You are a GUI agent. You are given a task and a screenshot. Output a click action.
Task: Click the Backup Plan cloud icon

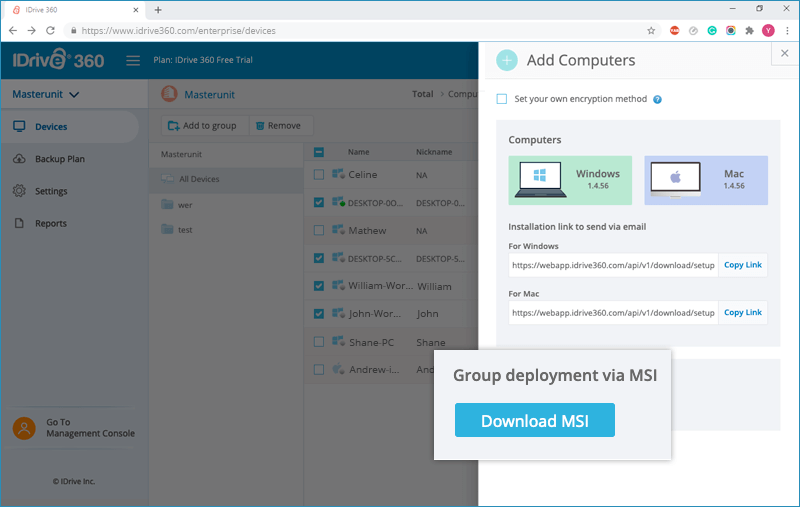pyautogui.click(x=19, y=159)
